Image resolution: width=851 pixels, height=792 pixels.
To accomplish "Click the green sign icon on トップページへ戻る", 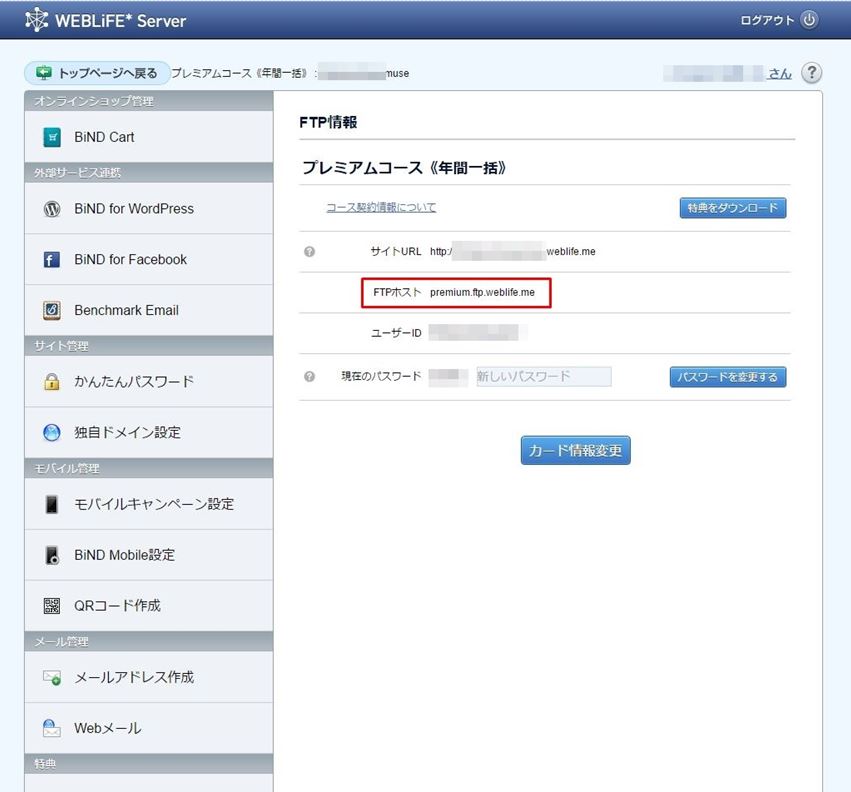I will [43, 72].
